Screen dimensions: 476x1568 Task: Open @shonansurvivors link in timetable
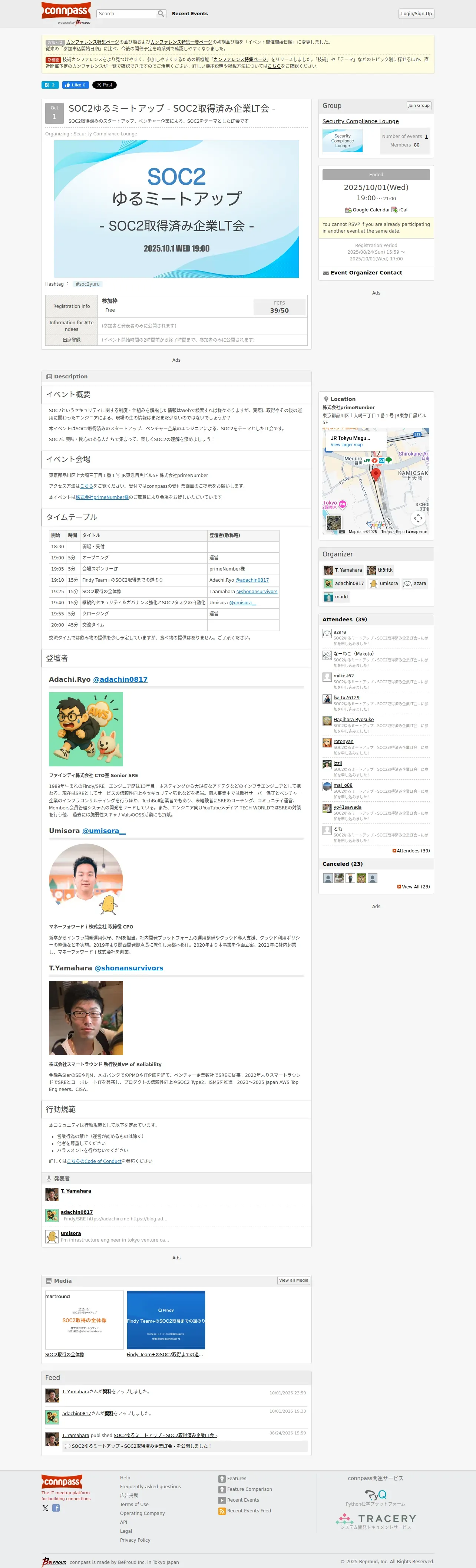click(257, 592)
